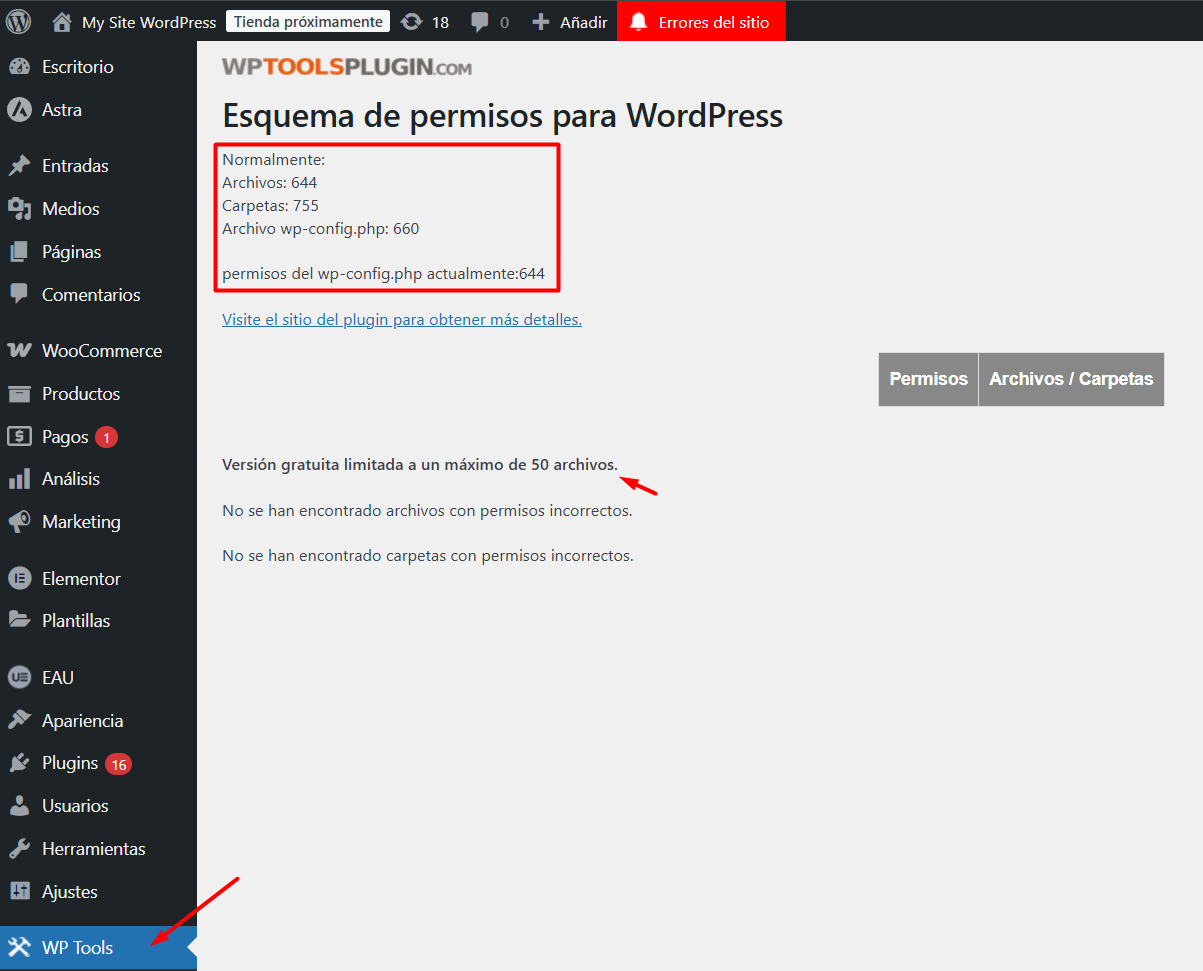Switch to the Permisos tab

[x=927, y=379]
